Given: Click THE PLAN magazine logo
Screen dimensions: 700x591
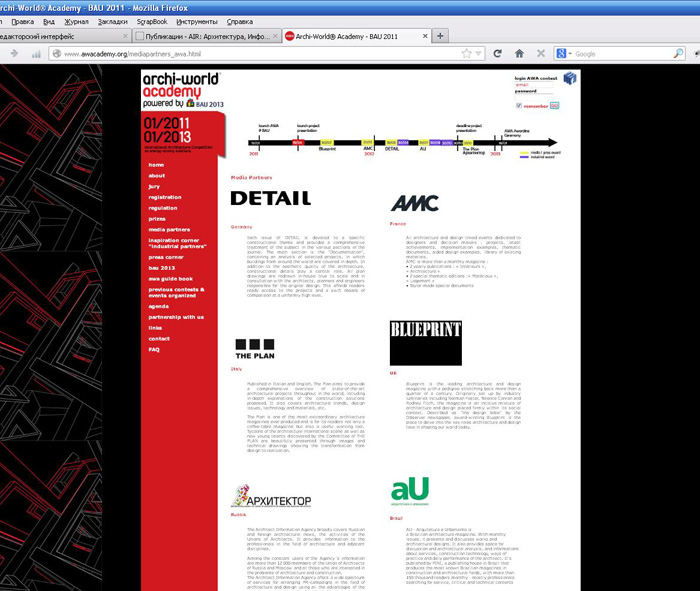Looking at the screenshot, I should pyautogui.click(x=255, y=349).
